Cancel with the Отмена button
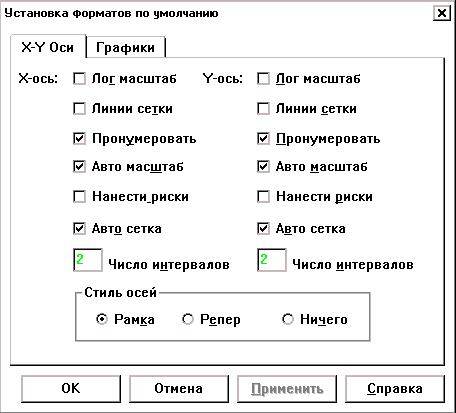Viewport: 456px width, 413px height. pyautogui.click(x=179, y=389)
